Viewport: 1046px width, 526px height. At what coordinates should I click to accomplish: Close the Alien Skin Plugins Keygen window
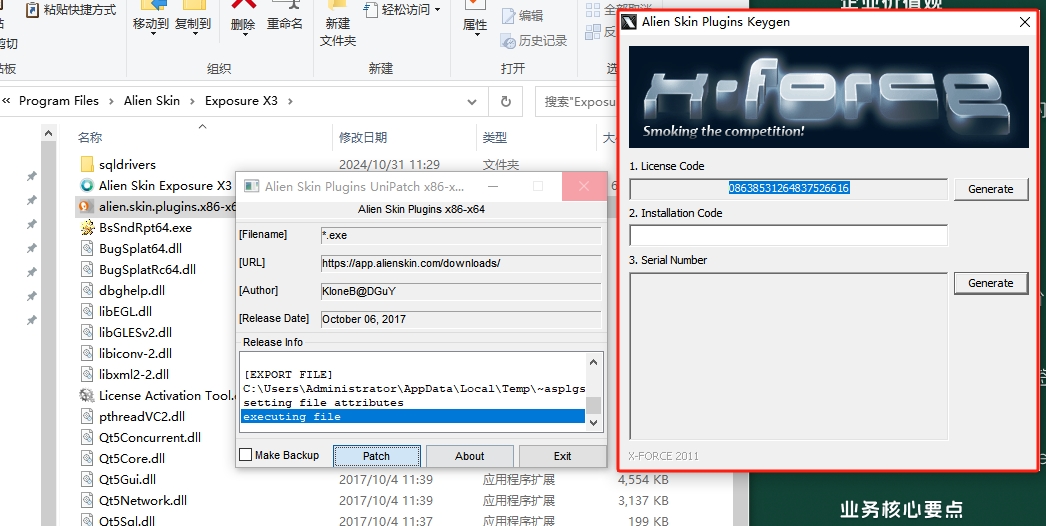(x=1025, y=22)
